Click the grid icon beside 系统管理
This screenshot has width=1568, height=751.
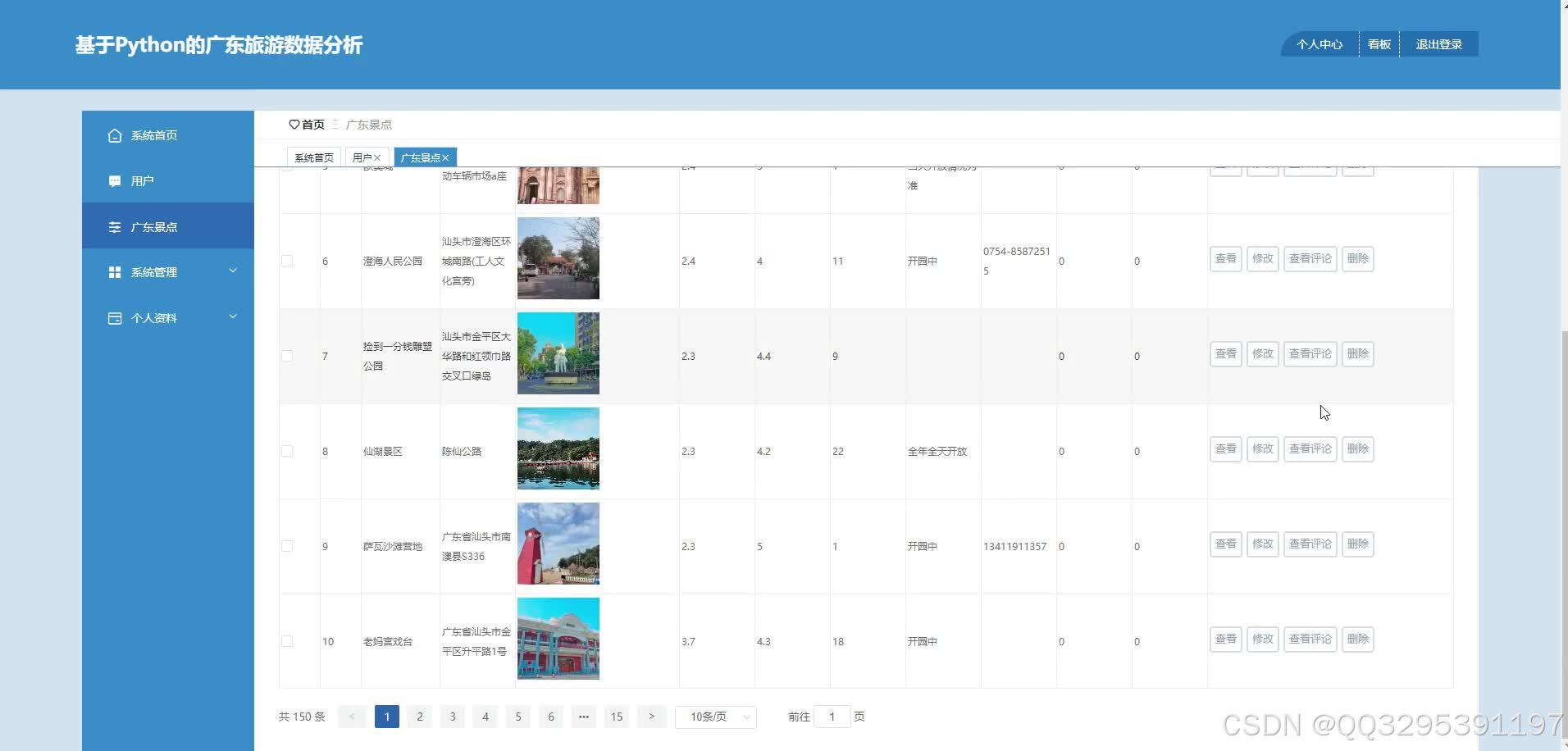[x=115, y=272]
